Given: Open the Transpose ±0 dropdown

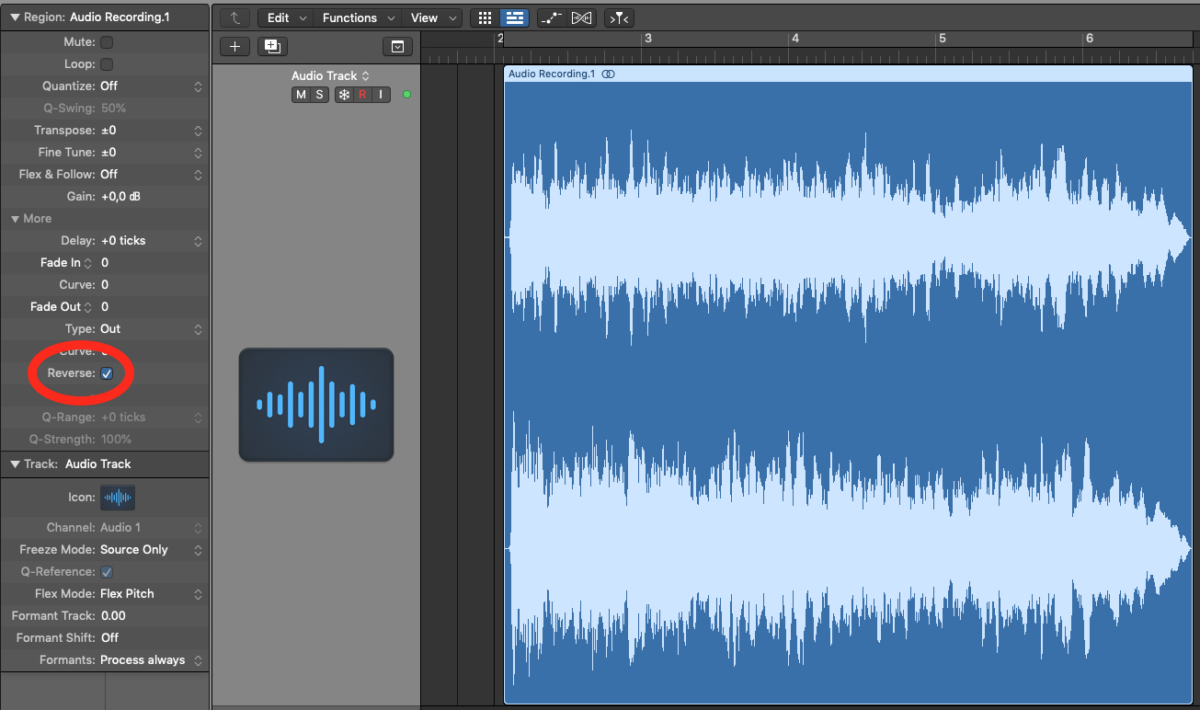Looking at the screenshot, I should pyautogui.click(x=152, y=130).
